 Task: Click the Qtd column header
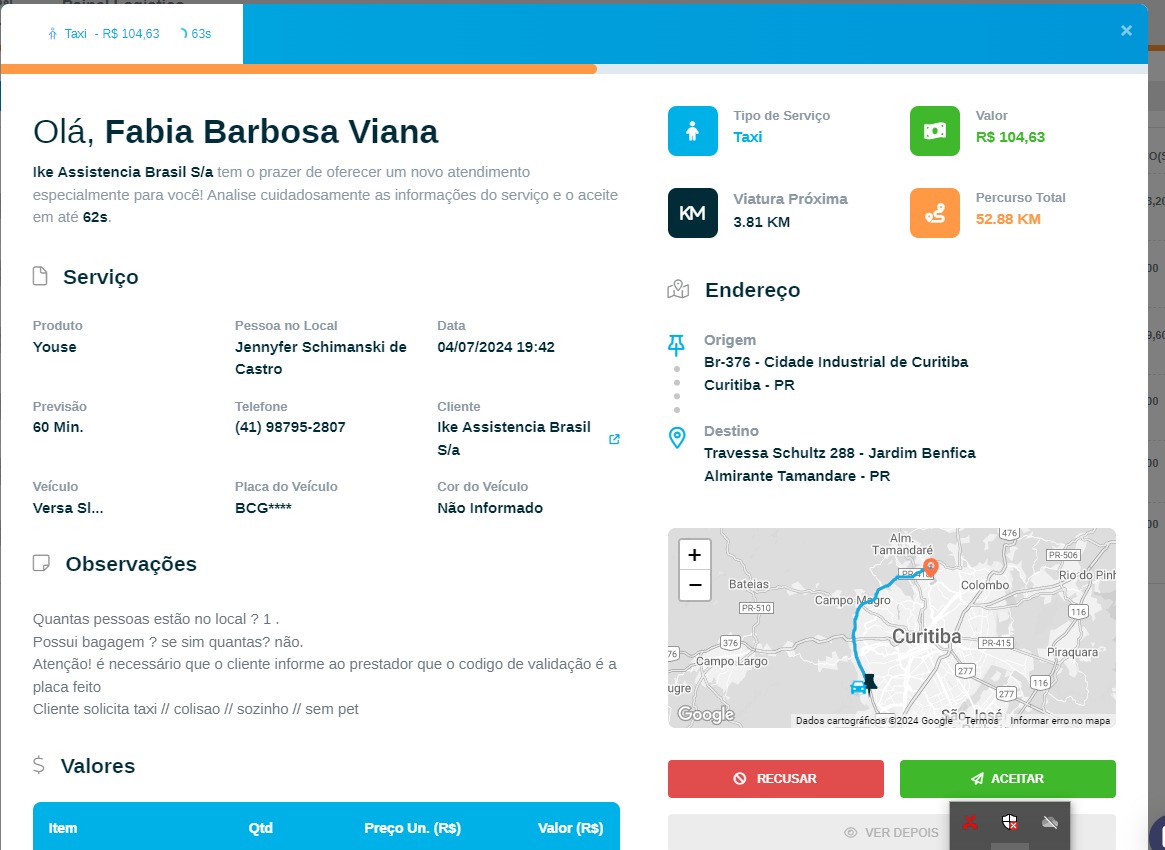(260, 828)
